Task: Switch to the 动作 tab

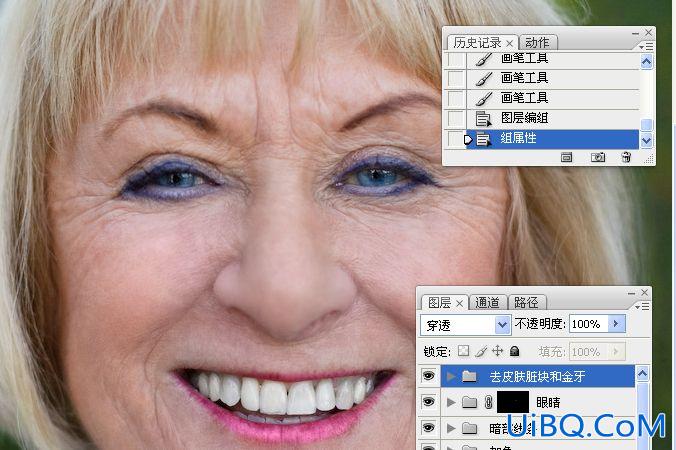Action: (x=537, y=43)
